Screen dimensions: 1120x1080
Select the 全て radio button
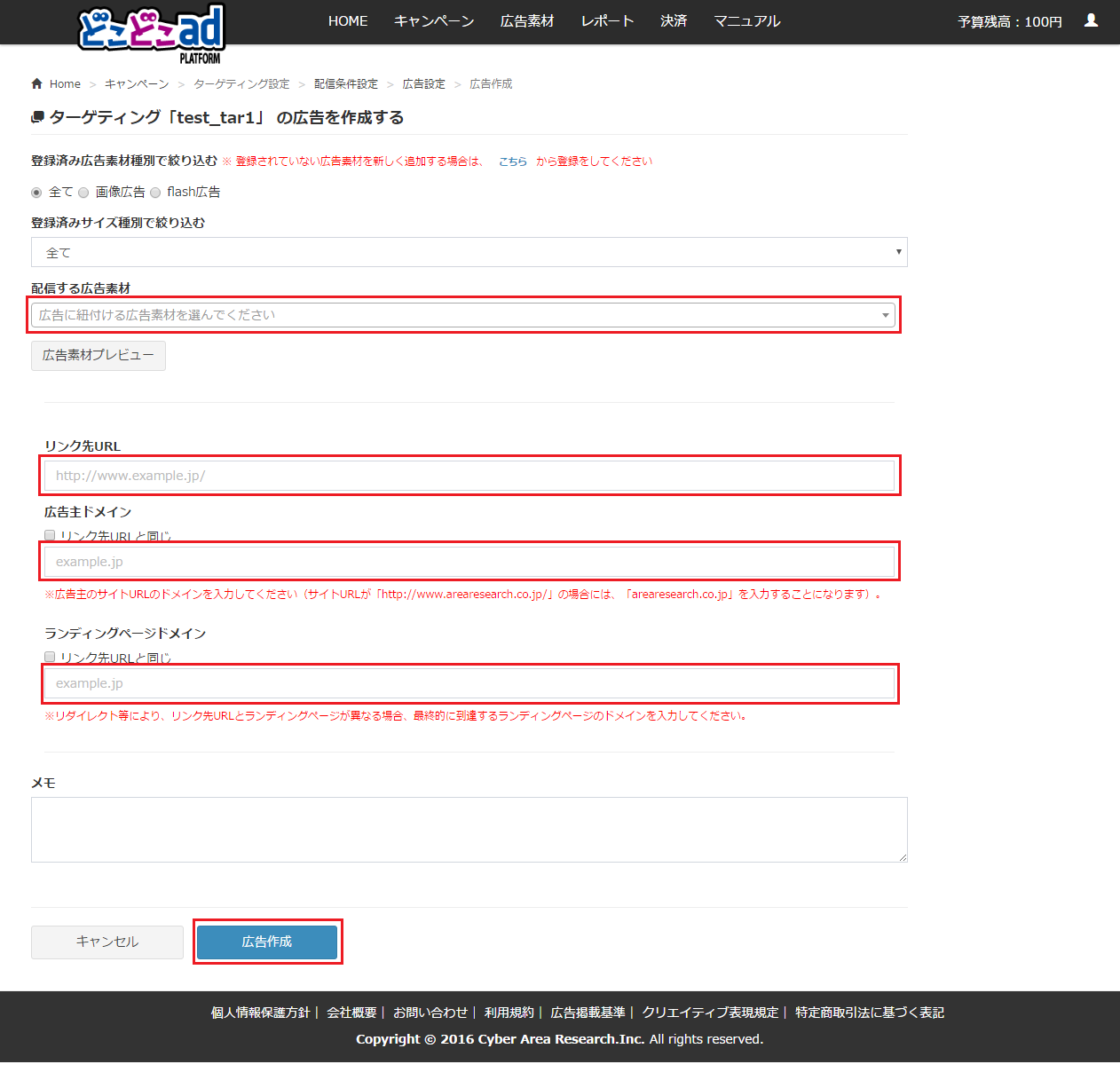pos(36,193)
